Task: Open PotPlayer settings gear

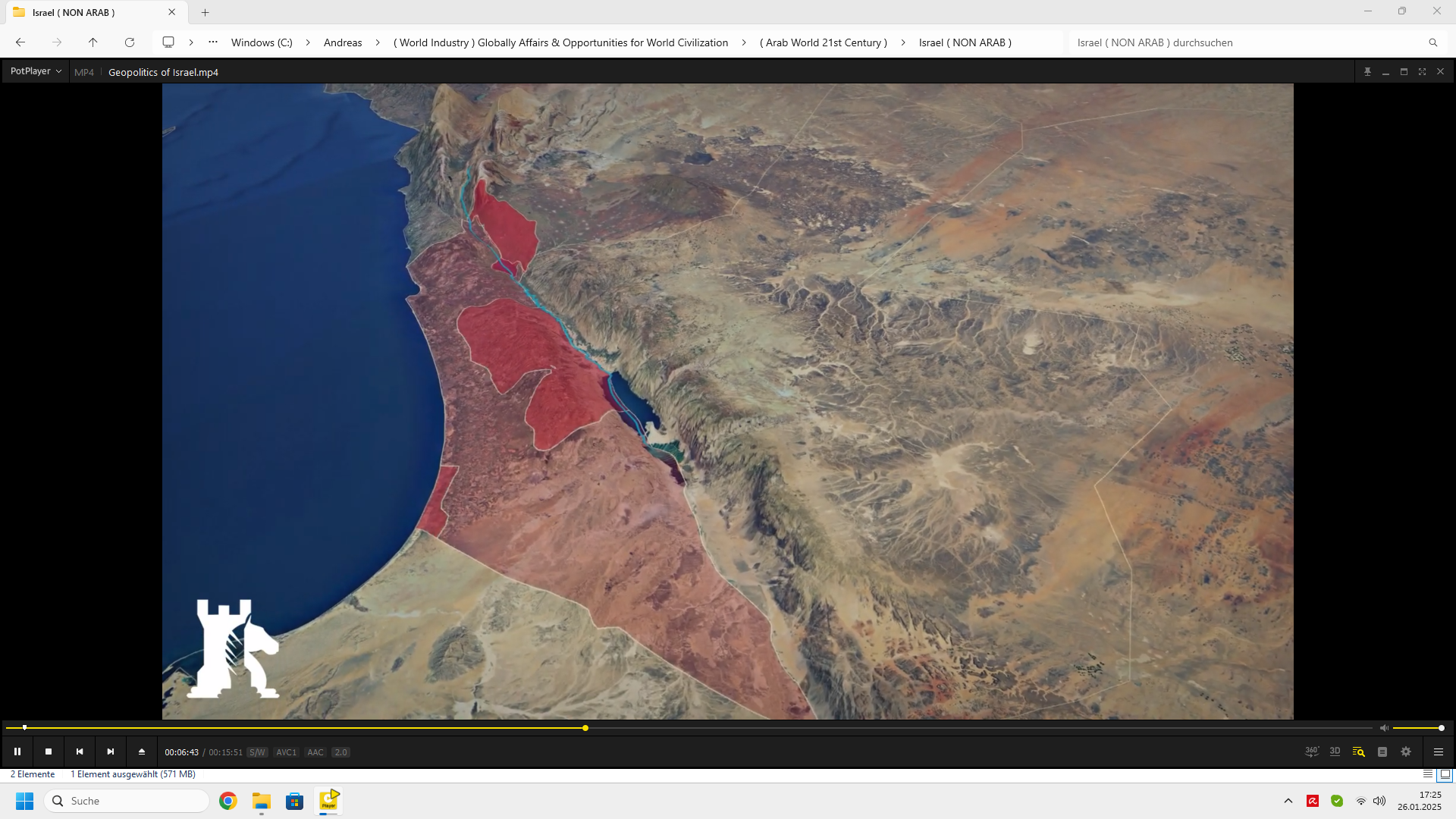Action: 1406,752
